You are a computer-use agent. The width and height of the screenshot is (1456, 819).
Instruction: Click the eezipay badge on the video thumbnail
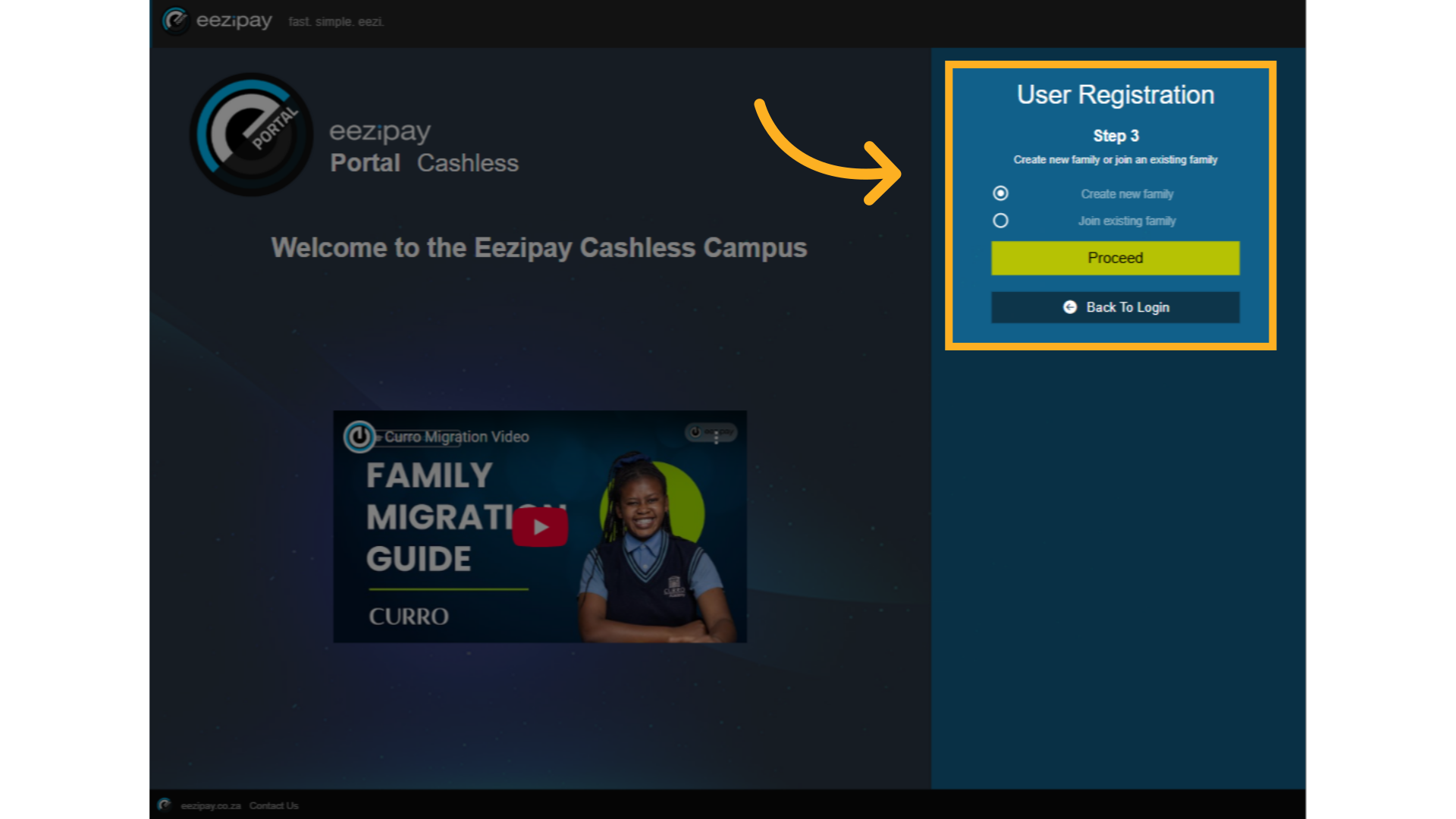tap(711, 431)
